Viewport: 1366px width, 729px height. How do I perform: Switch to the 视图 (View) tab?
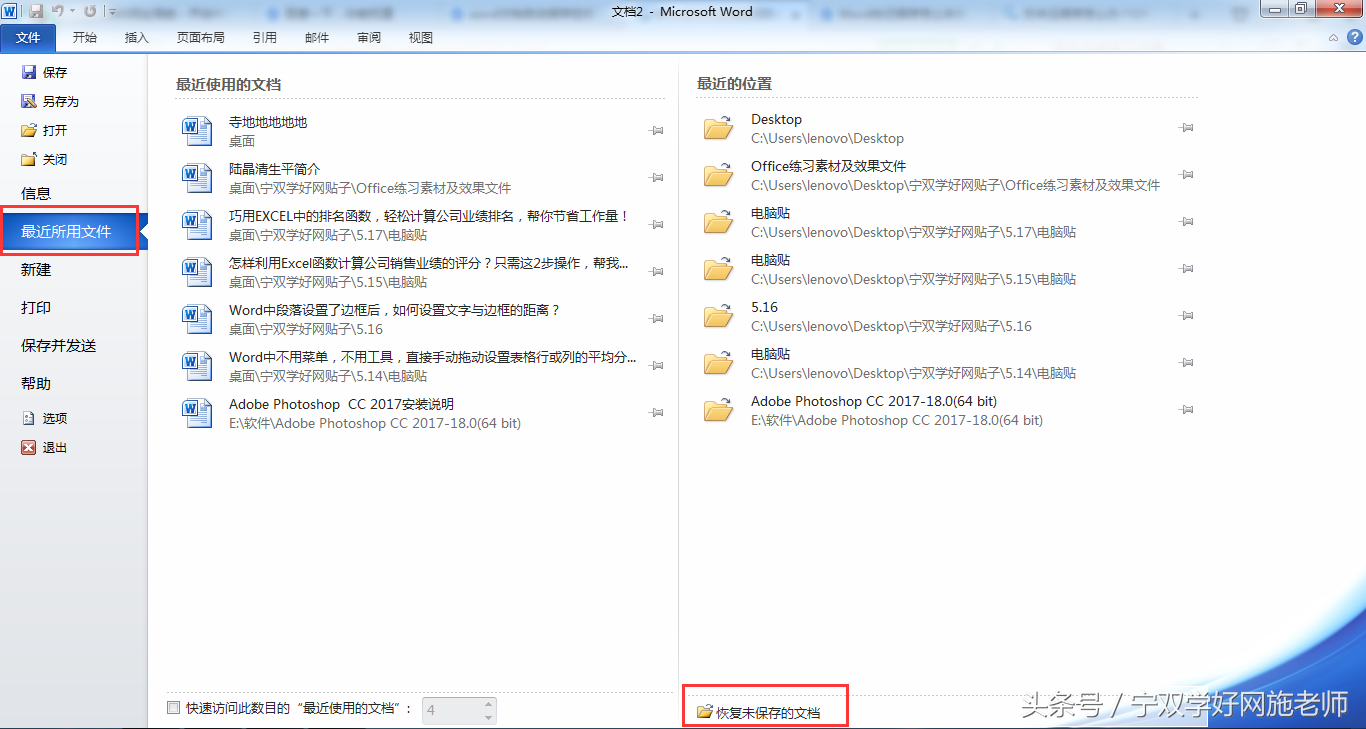421,38
